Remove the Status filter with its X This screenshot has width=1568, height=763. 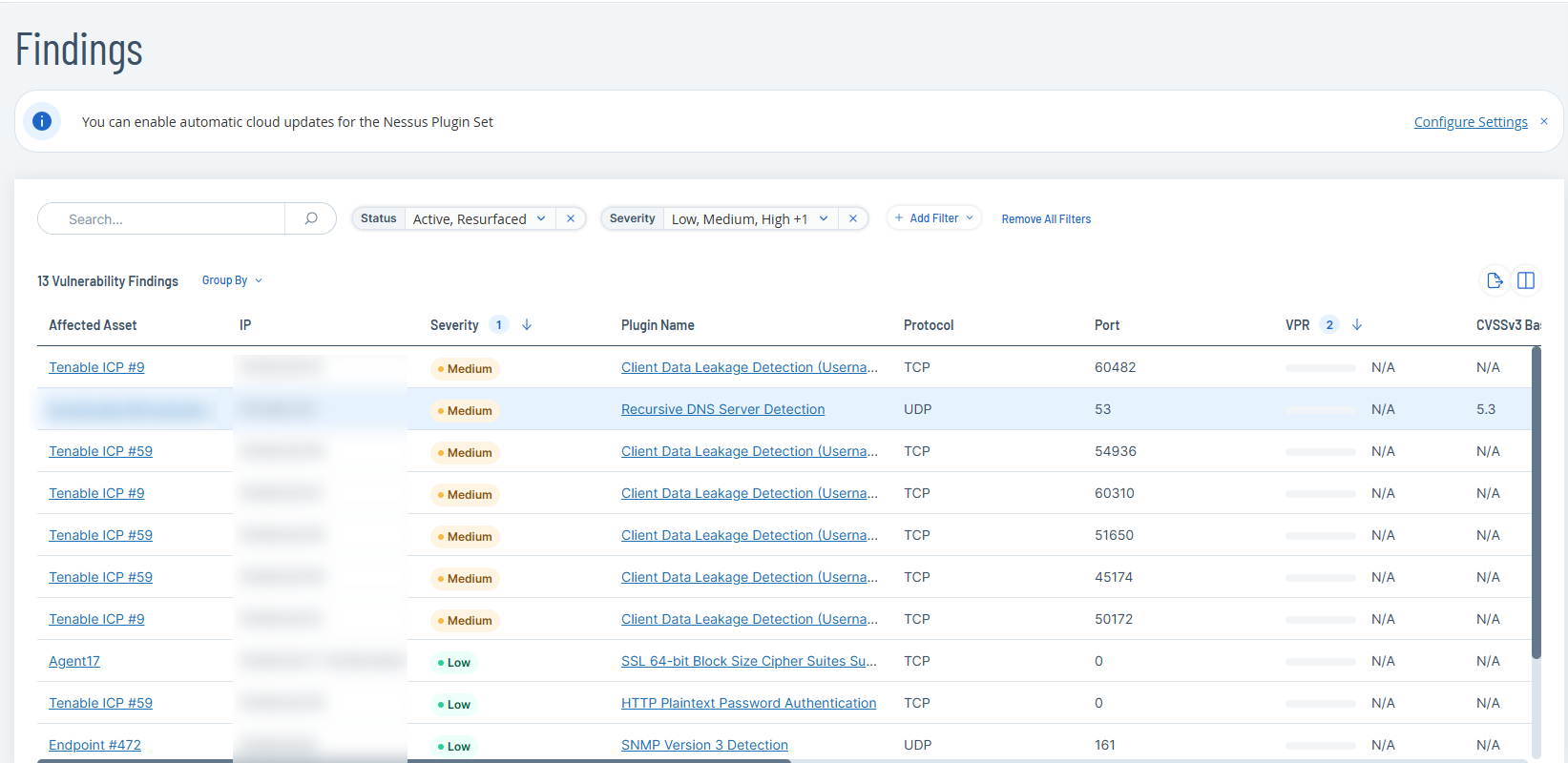pyautogui.click(x=571, y=218)
